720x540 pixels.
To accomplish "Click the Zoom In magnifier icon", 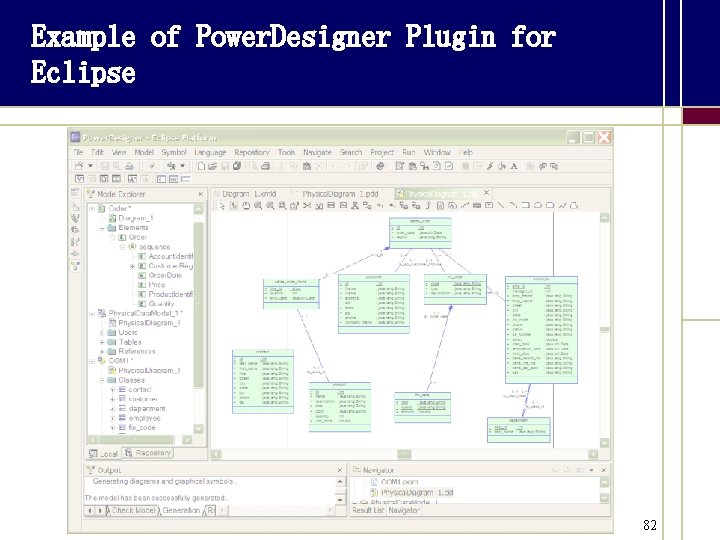I will point(258,205).
